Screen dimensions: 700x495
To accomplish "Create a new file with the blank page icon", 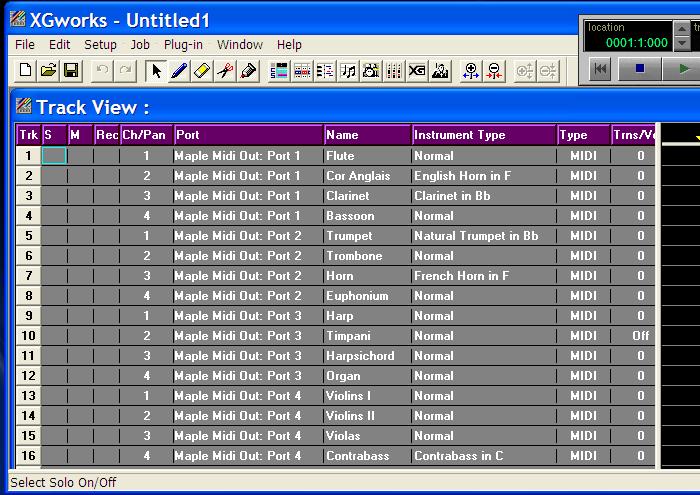I will click(x=25, y=71).
